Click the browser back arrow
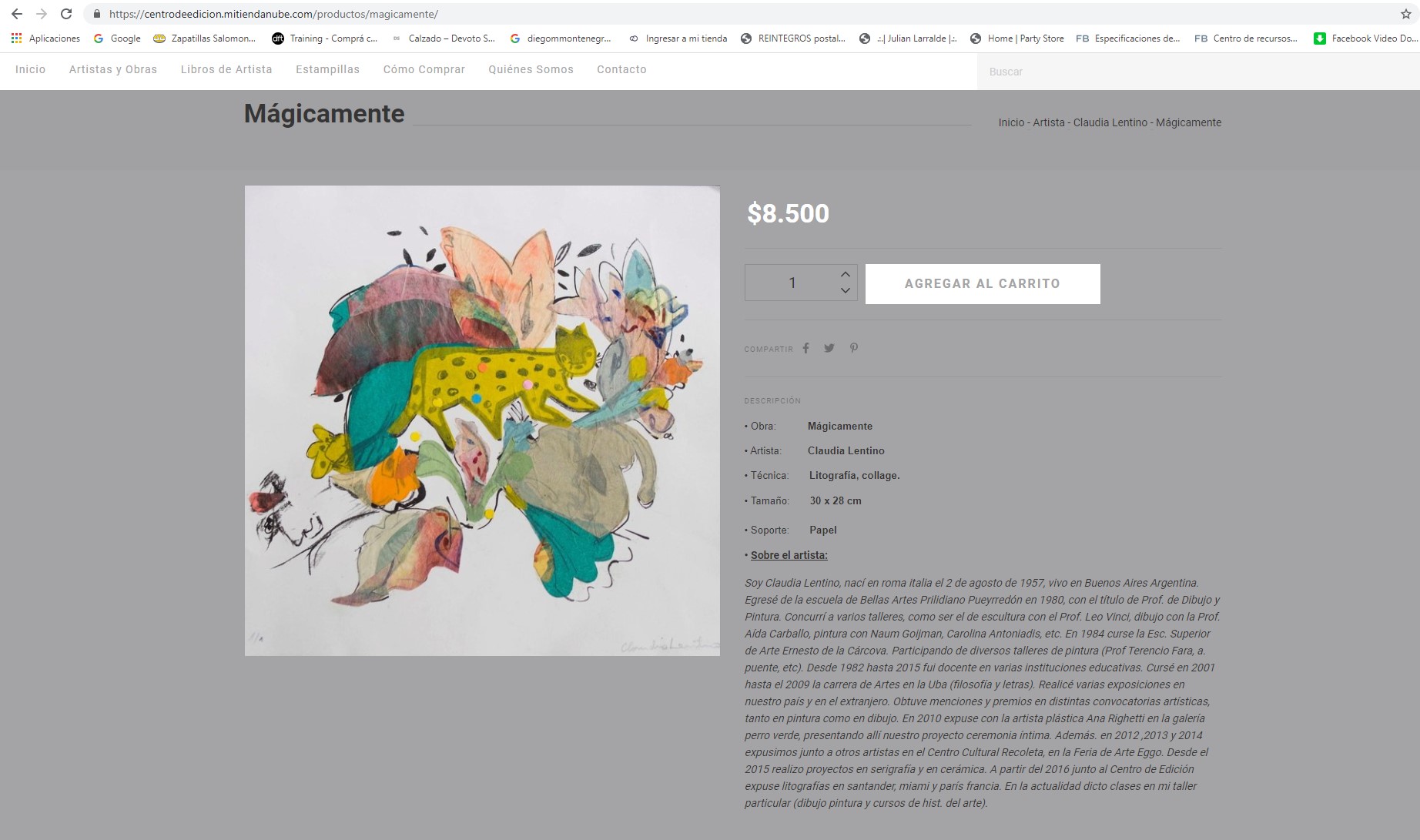This screenshot has height=840, width=1420. point(17,14)
